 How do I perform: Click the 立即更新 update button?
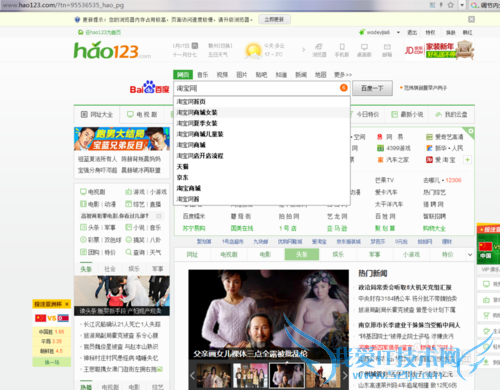[x=274, y=19]
